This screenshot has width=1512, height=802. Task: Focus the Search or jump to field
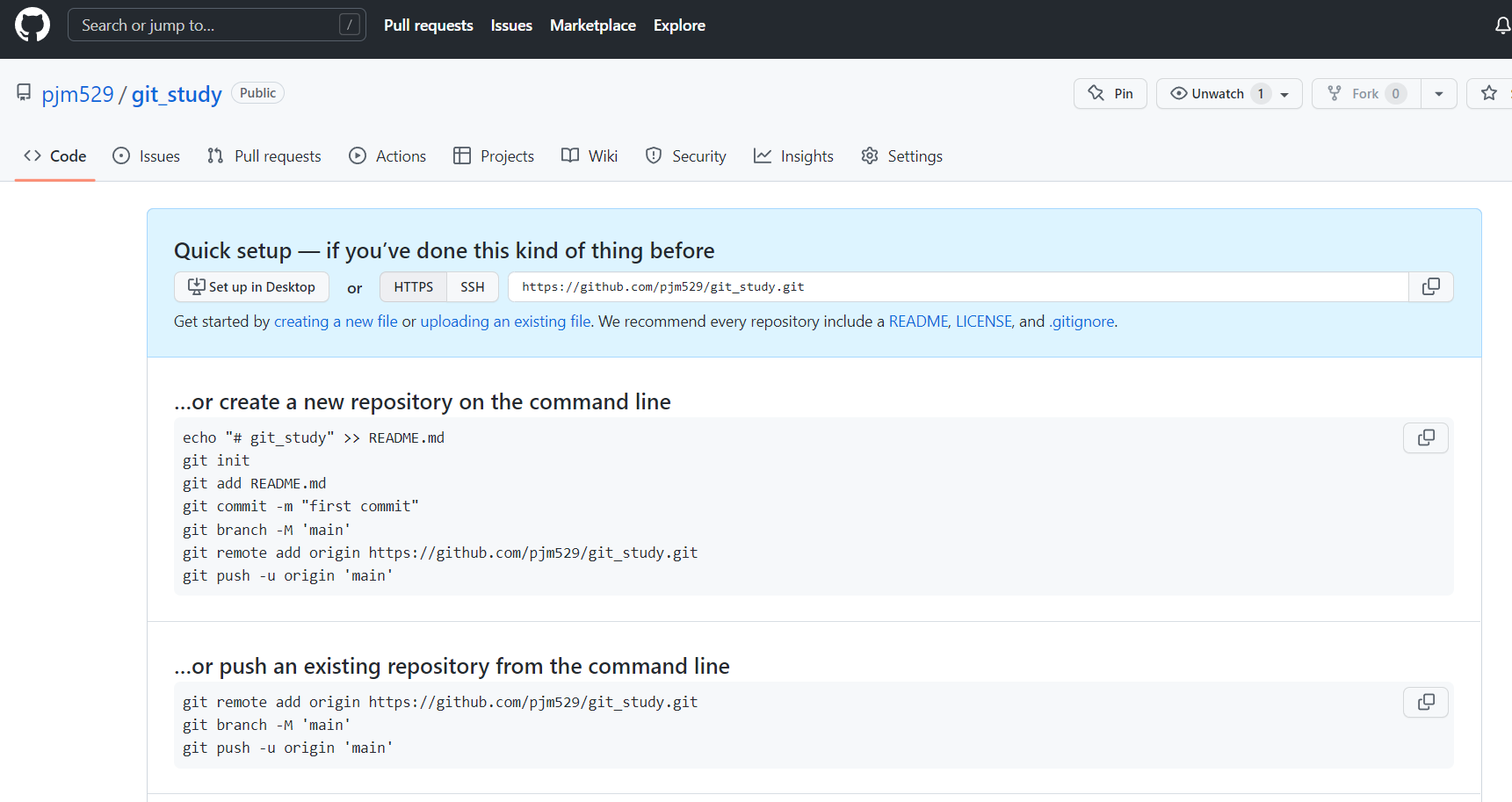(x=217, y=25)
